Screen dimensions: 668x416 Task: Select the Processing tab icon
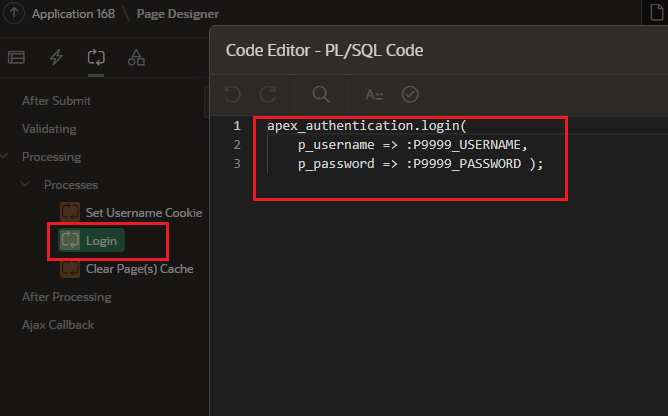pyautogui.click(x=96, y=56)
